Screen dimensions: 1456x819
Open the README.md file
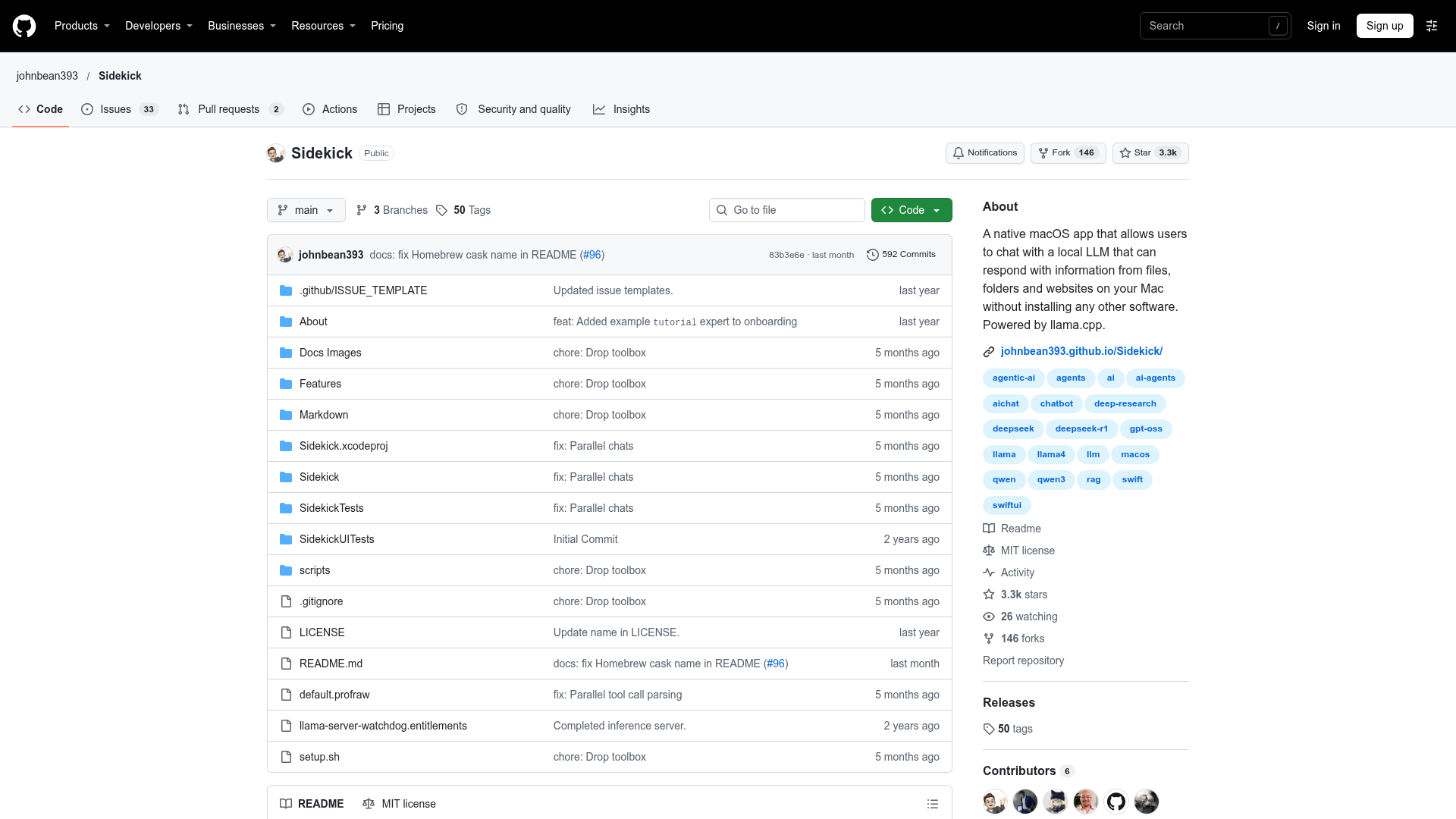pyautogui.click(x=331, y=664)
